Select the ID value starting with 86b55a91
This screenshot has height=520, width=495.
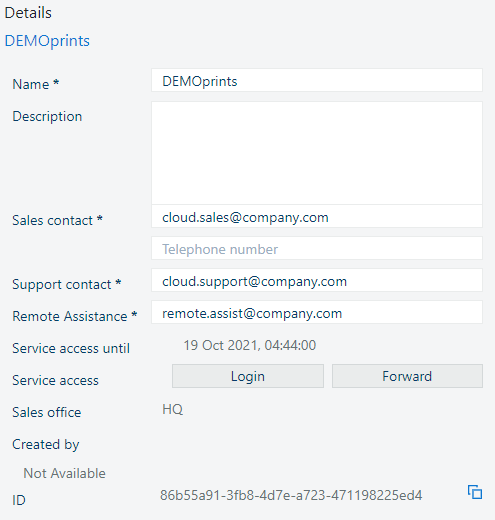pyautogui.click(x=291, y=495)
